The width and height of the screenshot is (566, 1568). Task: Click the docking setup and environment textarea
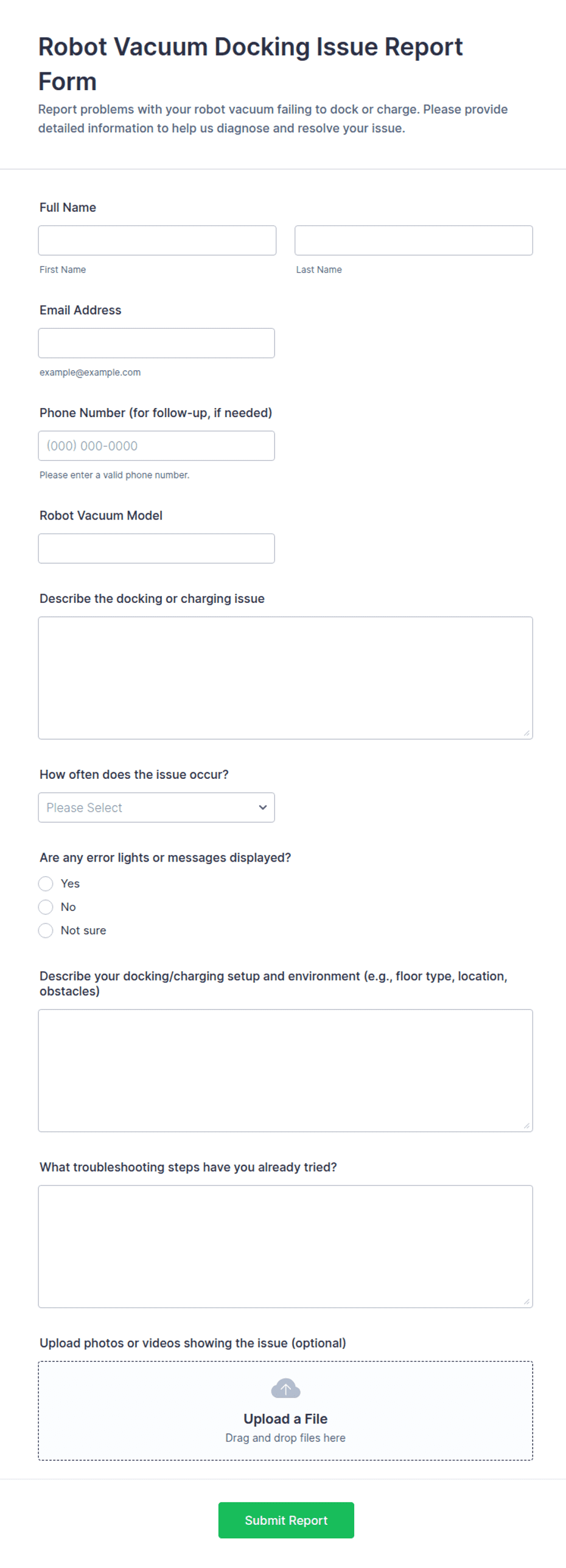point(285,1071)
